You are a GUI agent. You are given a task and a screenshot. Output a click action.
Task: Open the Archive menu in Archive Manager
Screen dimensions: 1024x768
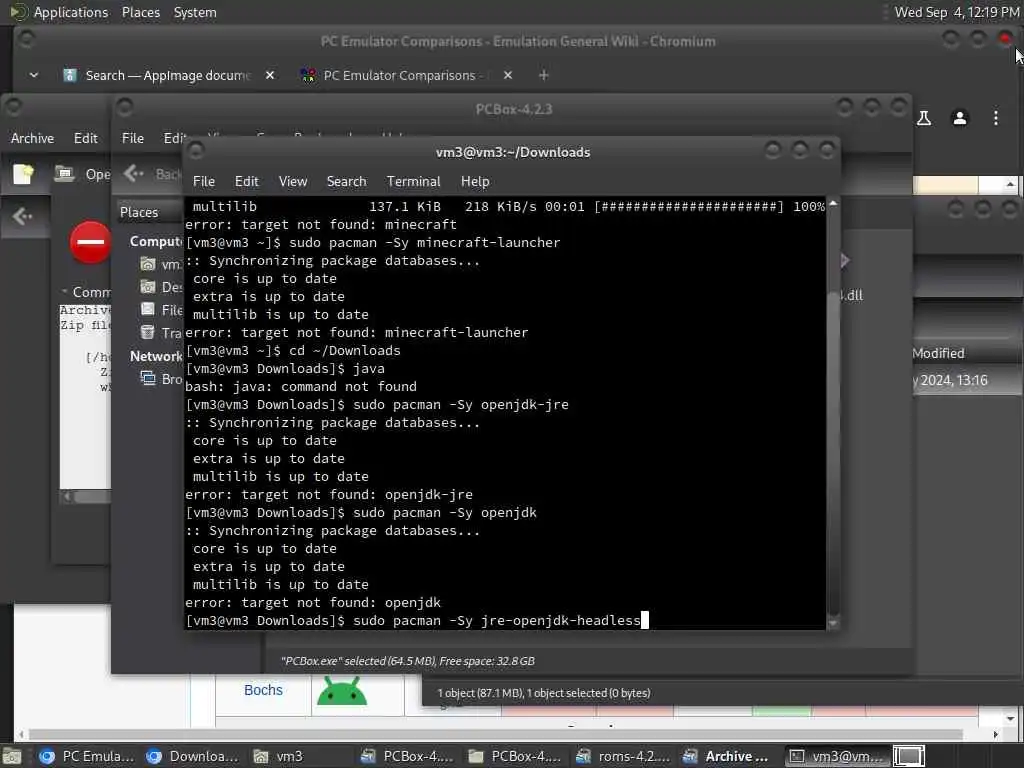[32, 138]
